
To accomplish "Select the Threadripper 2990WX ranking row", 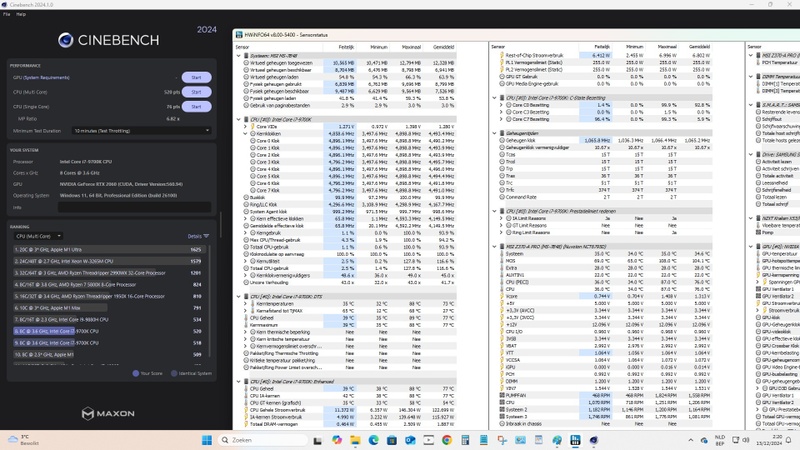I will pos(109,273).
